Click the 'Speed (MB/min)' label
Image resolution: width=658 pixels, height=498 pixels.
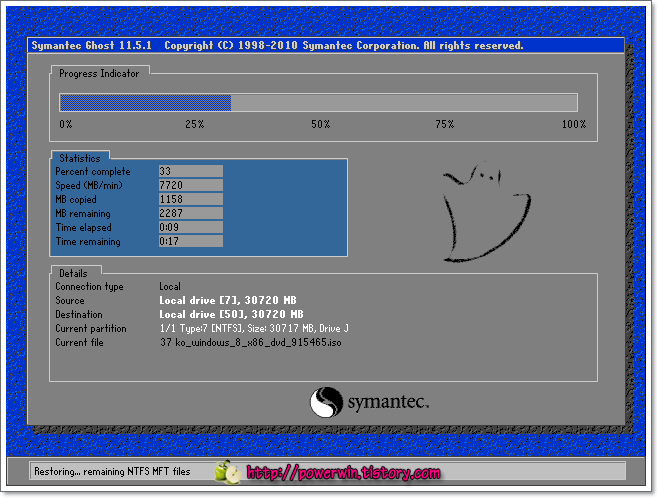click(89, 185)
